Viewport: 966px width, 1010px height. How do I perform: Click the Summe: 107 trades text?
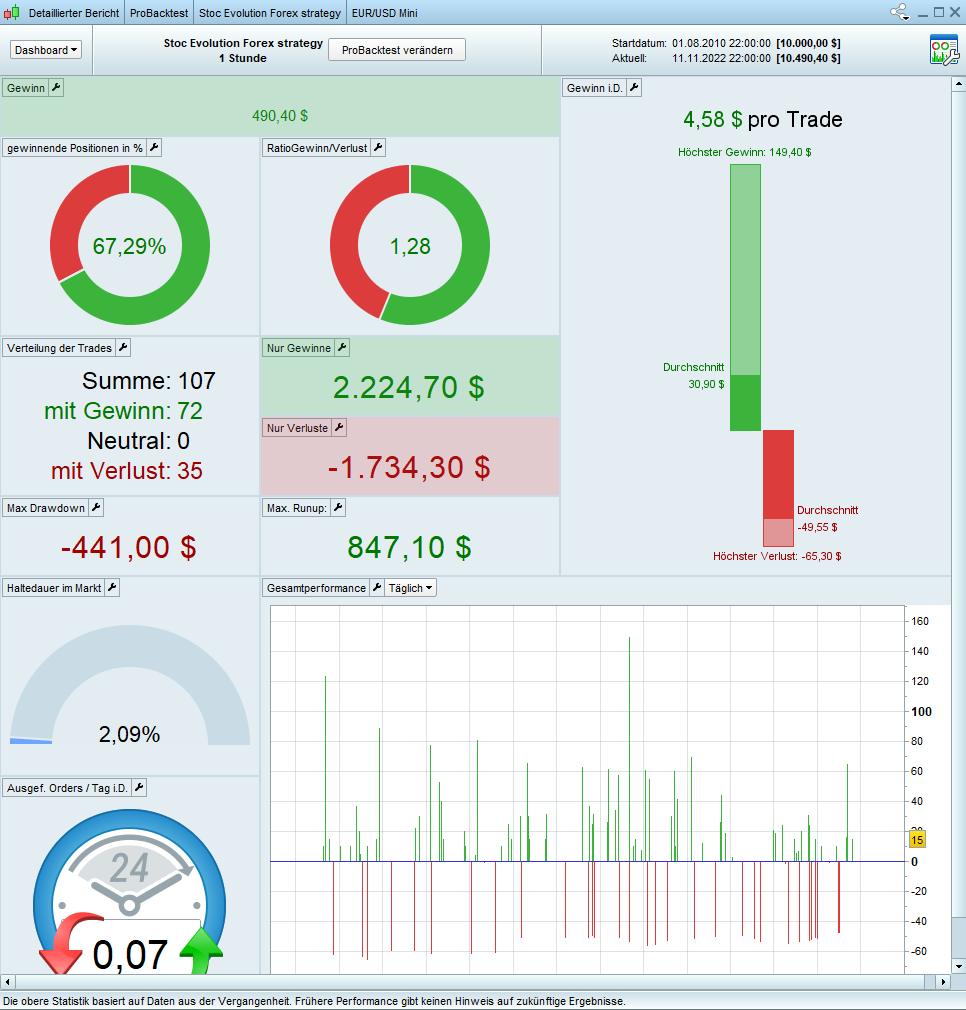click(x=149, y=381)
